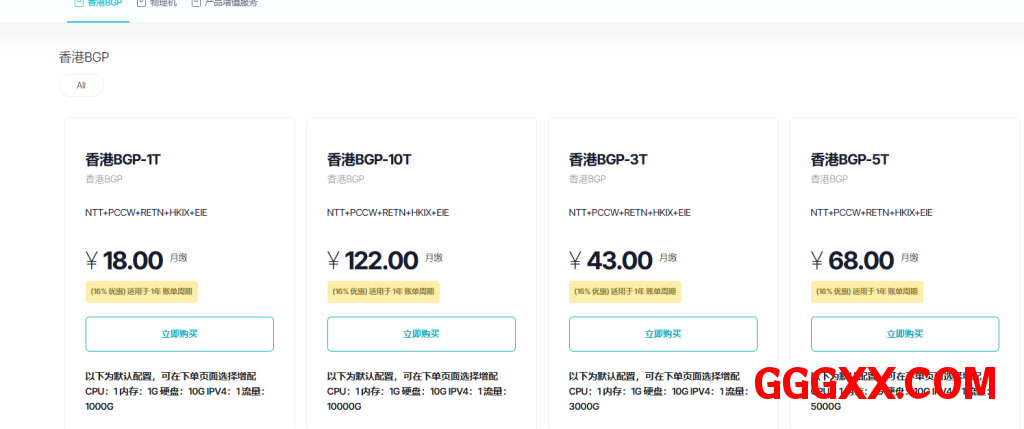Open the 产品增值服务 tab label
The width and height of the screenshot is (1024, 429).
click(x=231, y=4)
